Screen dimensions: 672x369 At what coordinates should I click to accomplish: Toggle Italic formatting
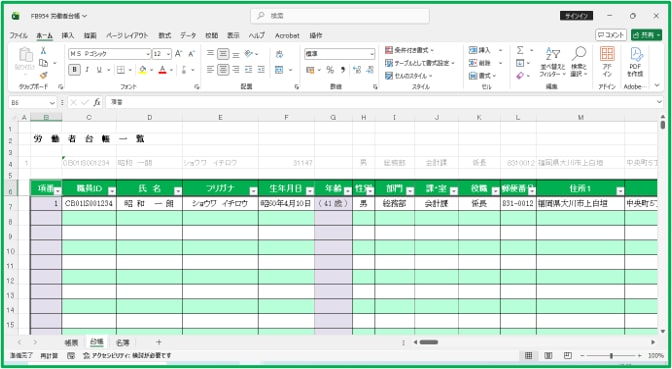point(87,69)
